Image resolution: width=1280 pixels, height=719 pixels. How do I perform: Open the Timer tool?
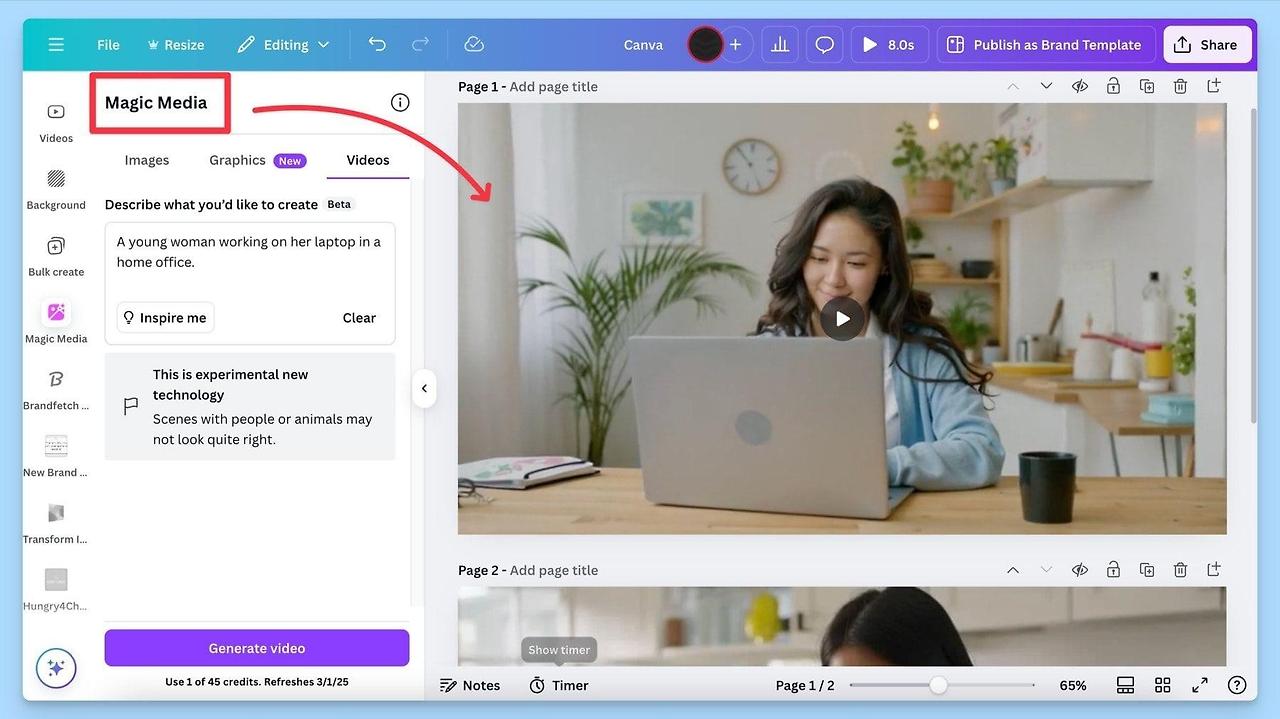(559, 685)
